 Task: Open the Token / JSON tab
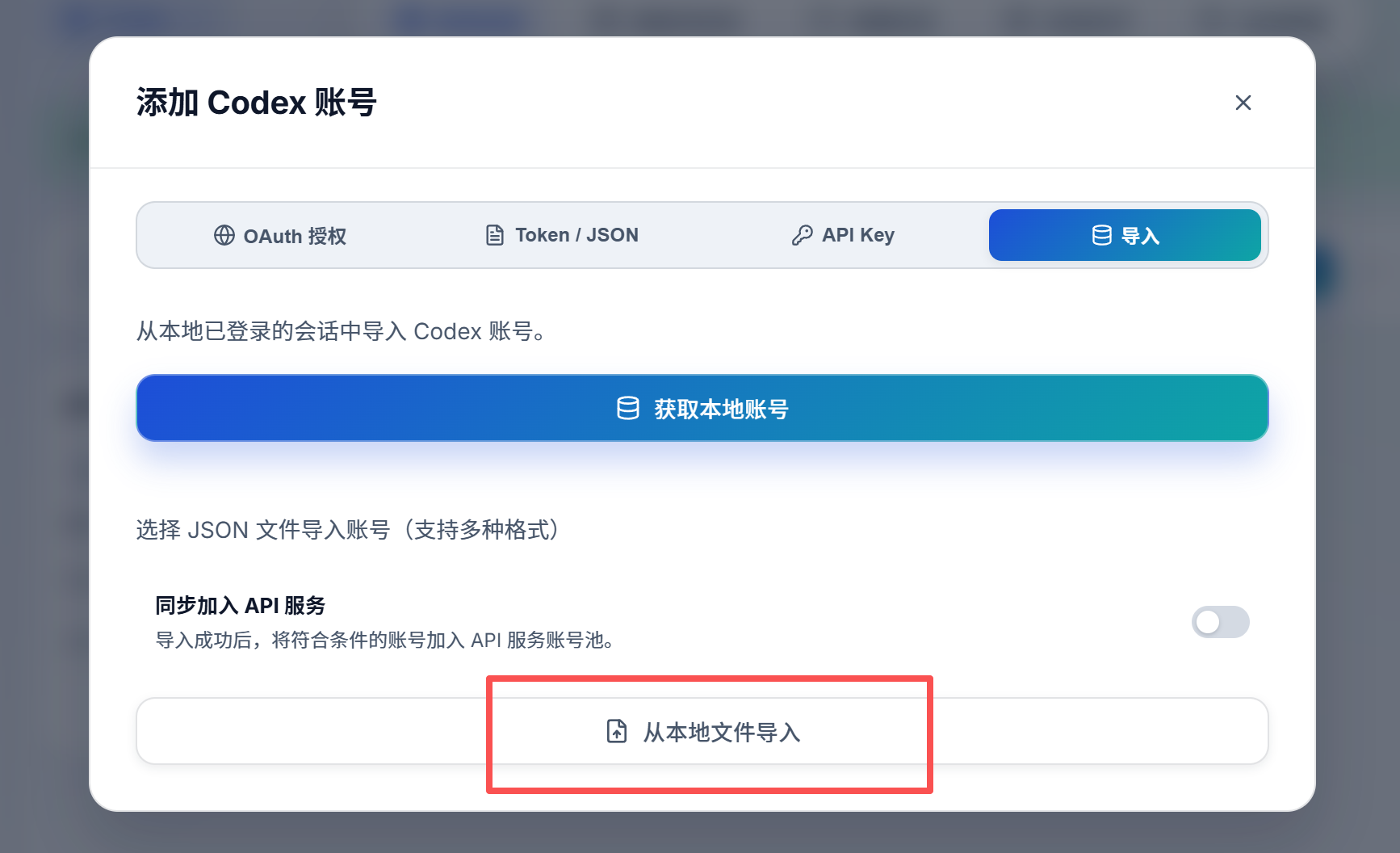tap(562, 235)
